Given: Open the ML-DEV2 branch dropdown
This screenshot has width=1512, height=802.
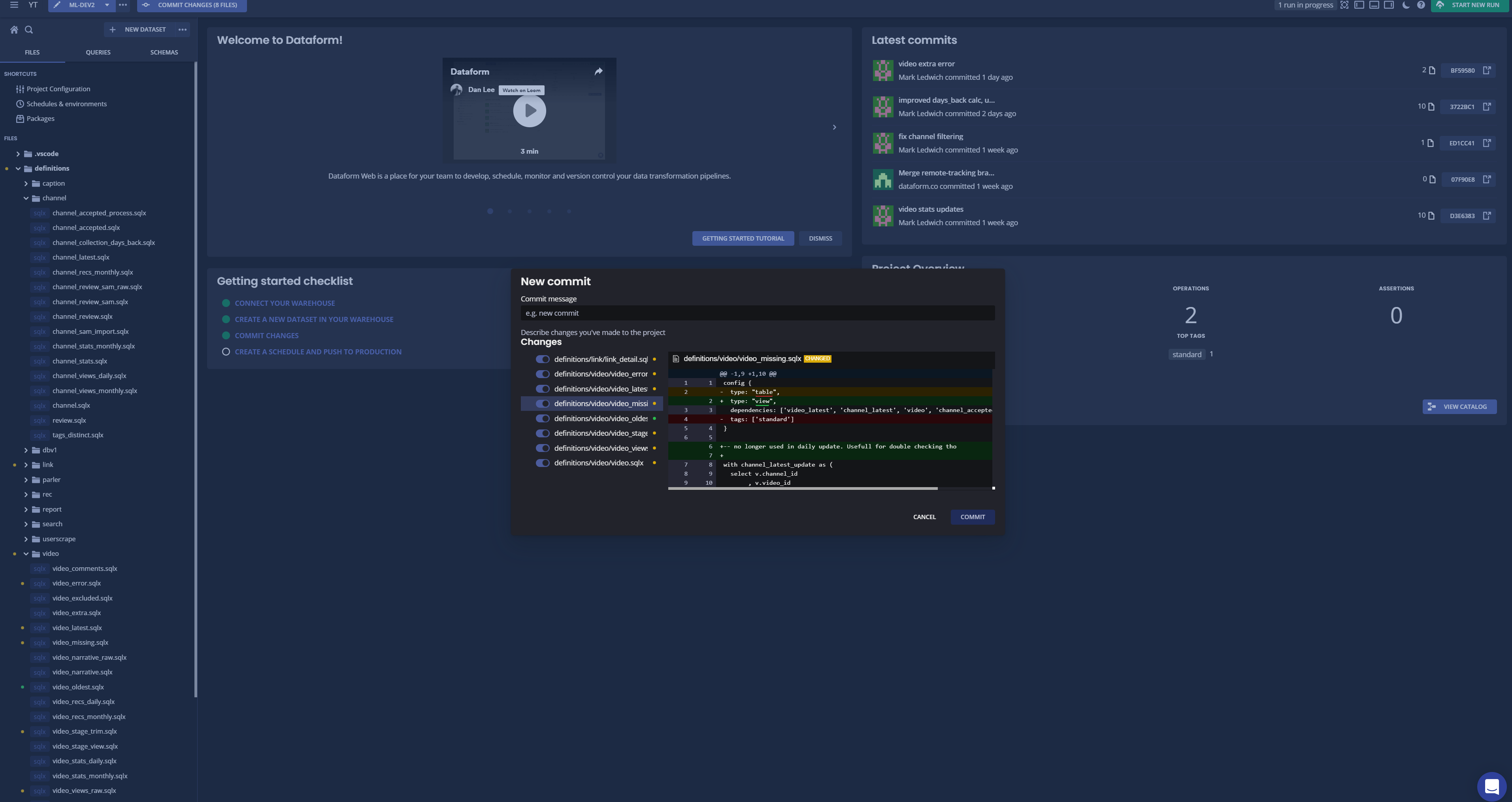Looking at the screenshot, I should coord(107,5).
